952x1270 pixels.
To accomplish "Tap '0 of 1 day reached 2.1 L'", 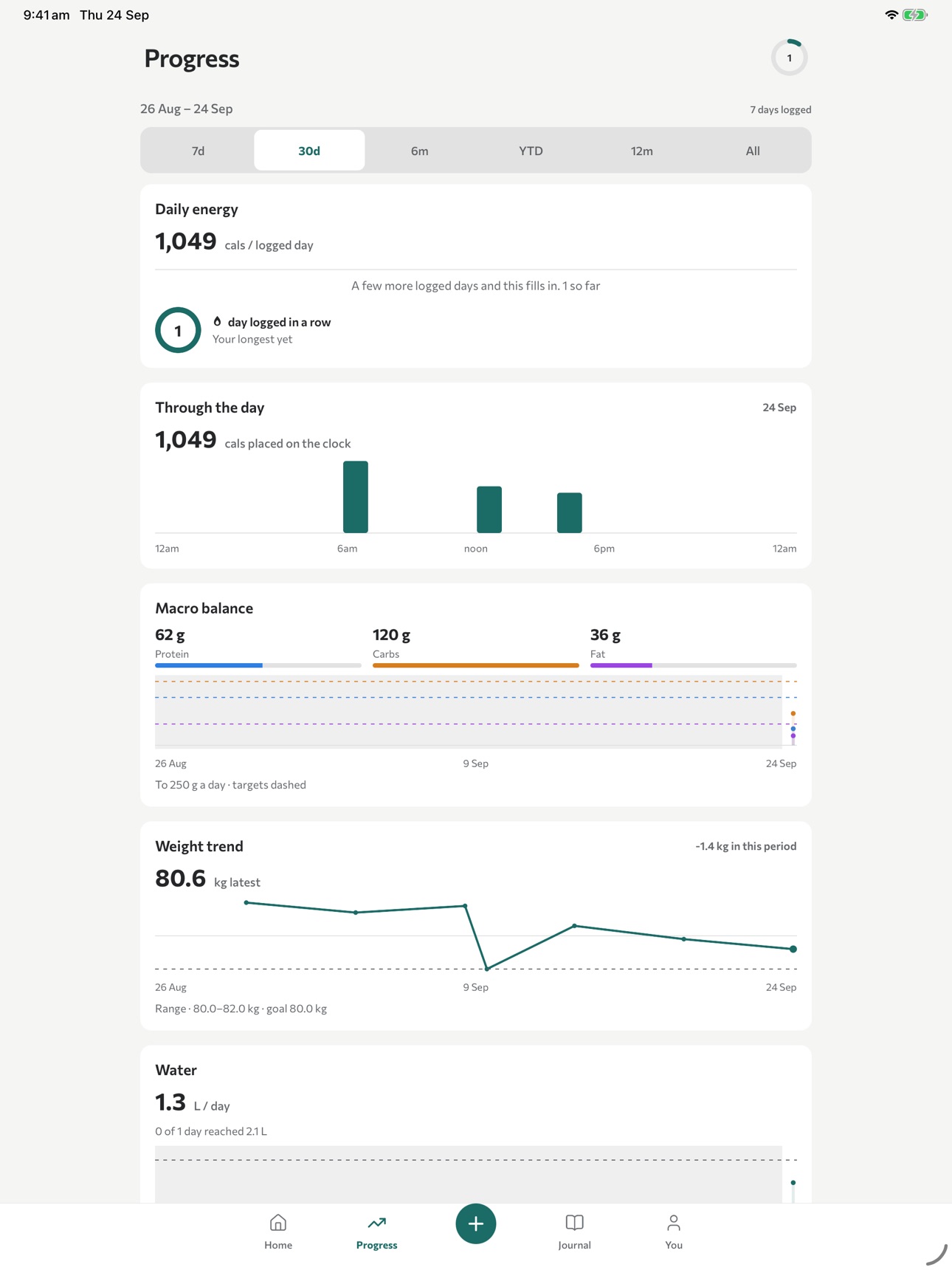I will coord(211,1131).
